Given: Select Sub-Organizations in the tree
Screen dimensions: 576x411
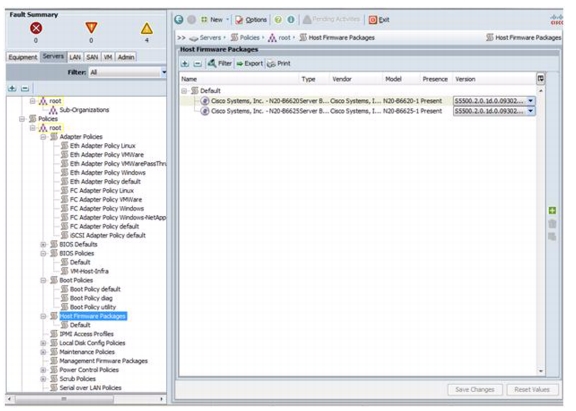Looking at the screenshot, I should tap(84, 110).
